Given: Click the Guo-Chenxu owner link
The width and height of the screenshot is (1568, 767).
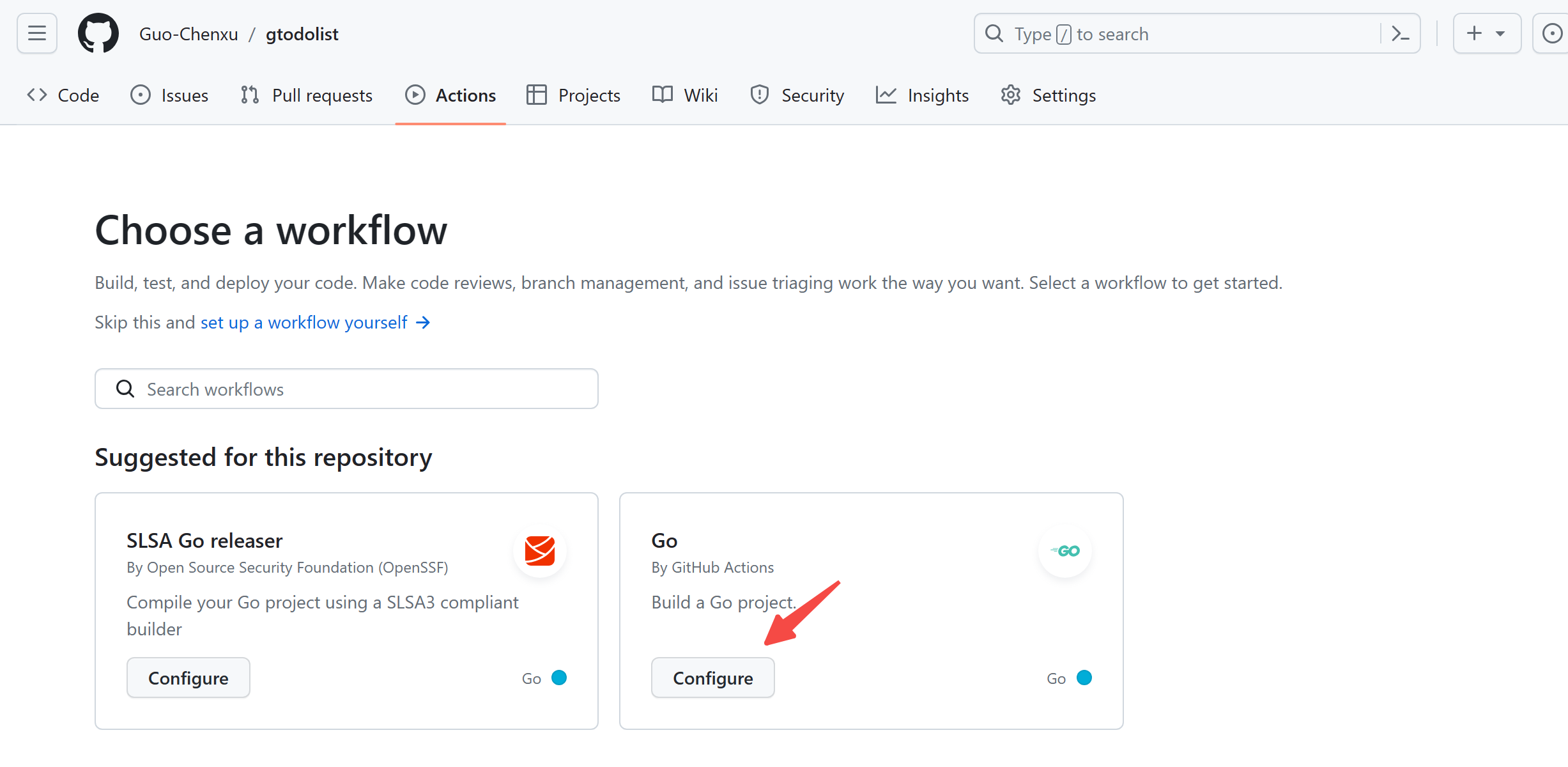Looking at the screenshot, I should (x=188, y=34).
